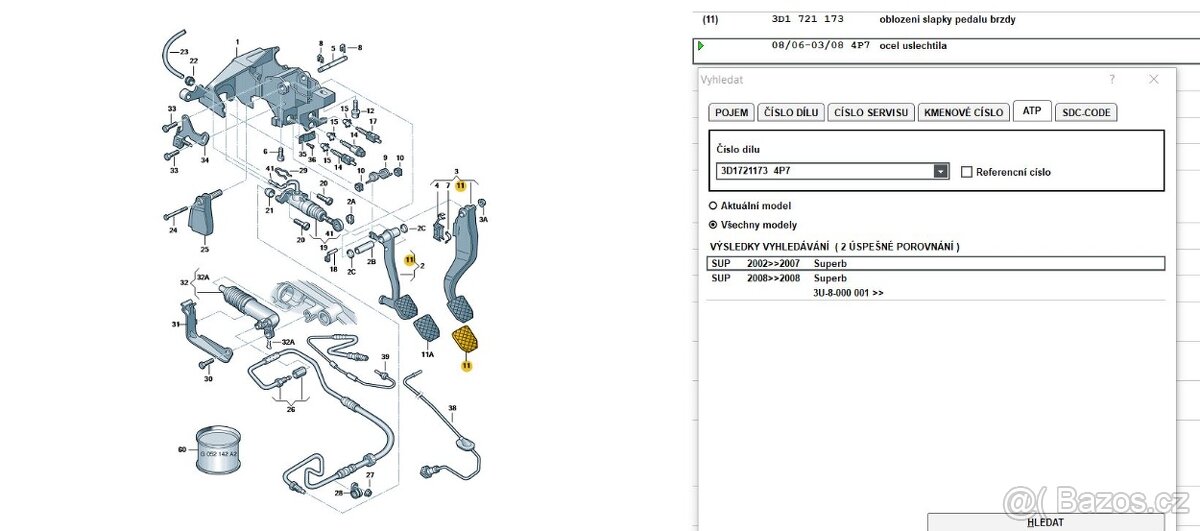Select the Aktuální model radio button
This screenshot has height=531, width=1200.
click(x=713, y=205)
